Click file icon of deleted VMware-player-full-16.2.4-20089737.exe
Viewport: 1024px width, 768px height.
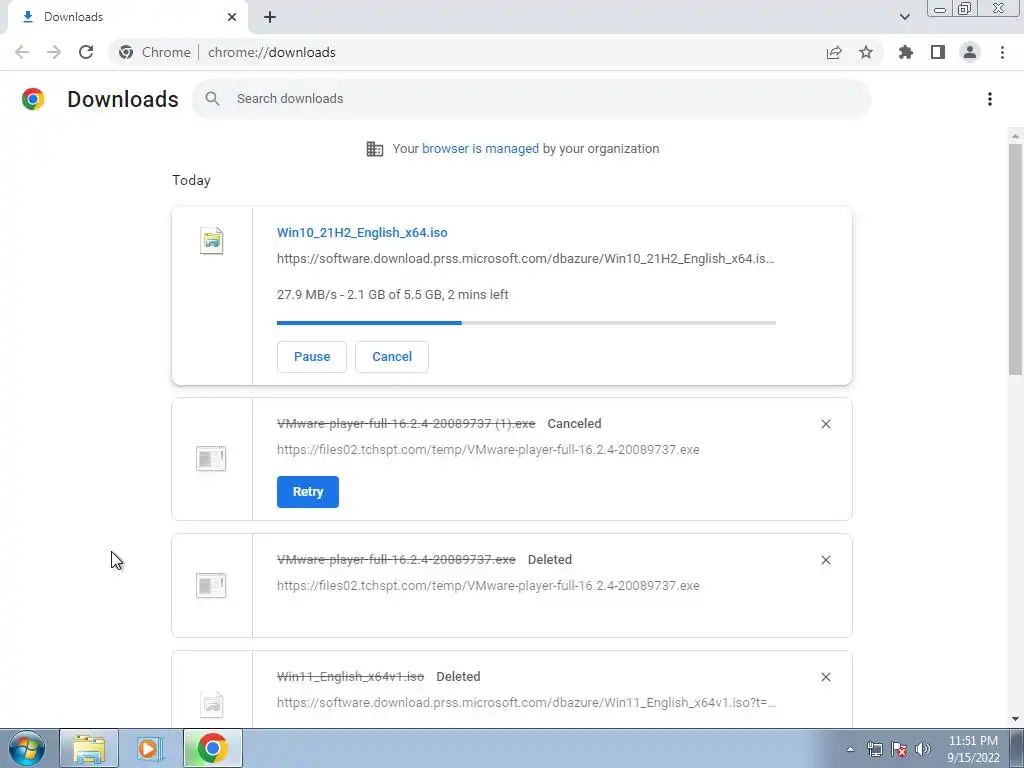pos(211,586)
